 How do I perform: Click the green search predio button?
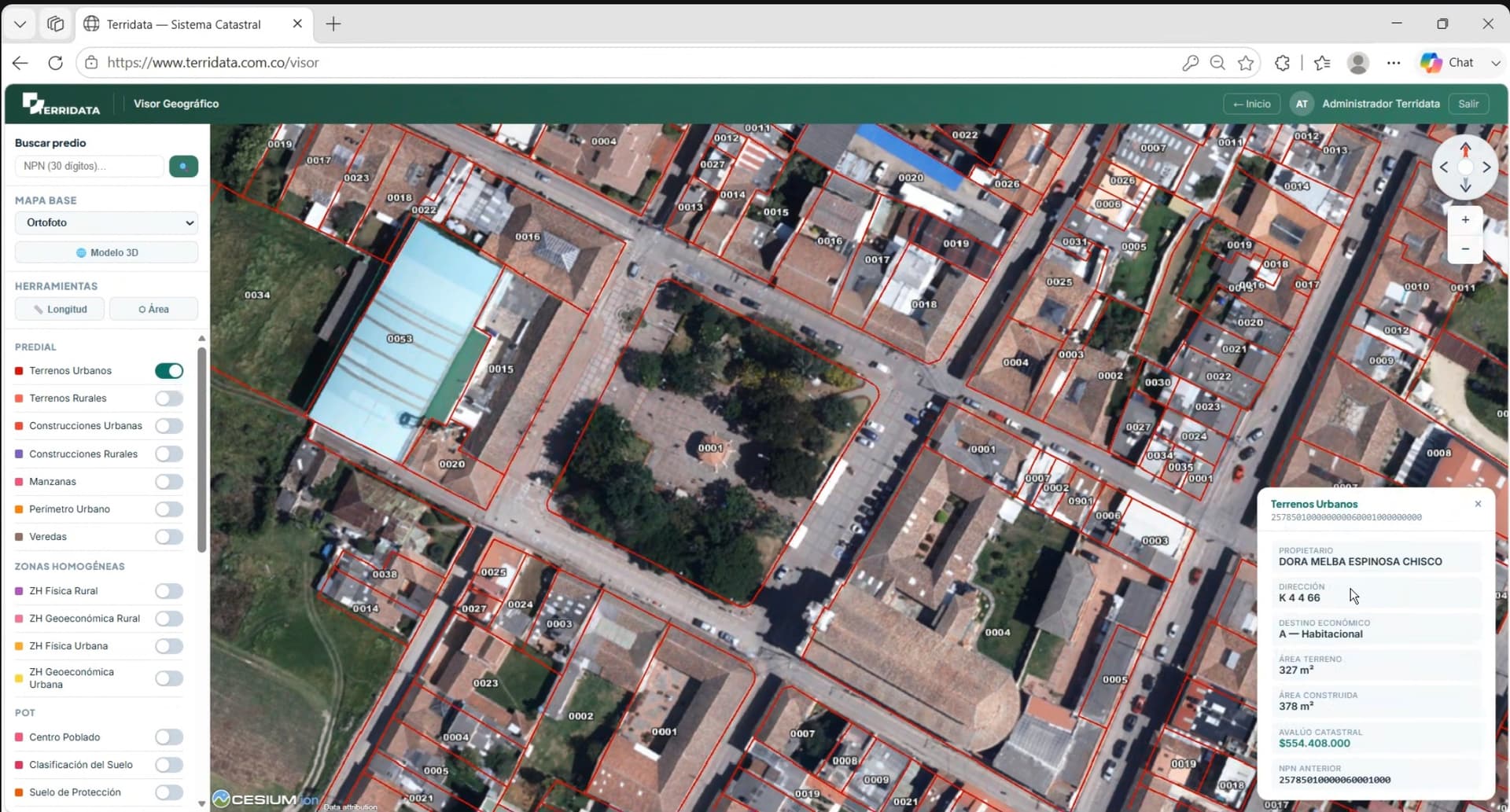[183, 166]
